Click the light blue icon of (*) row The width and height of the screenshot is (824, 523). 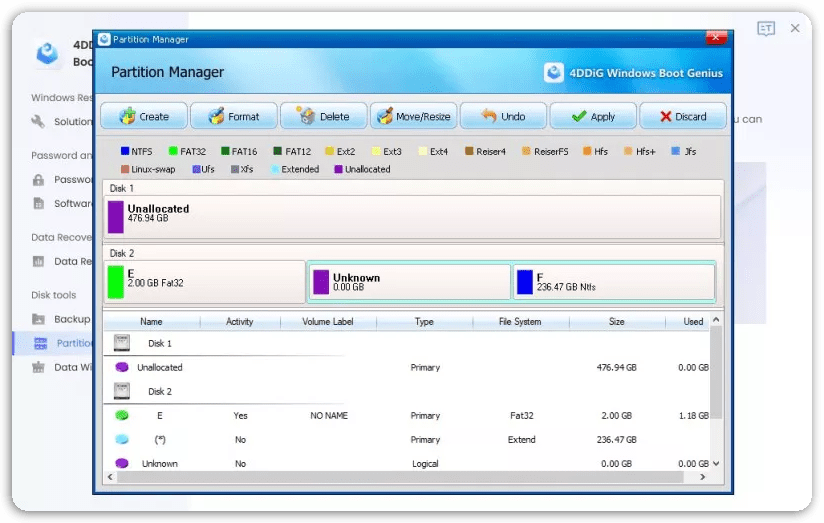click(x=122, y=439)
